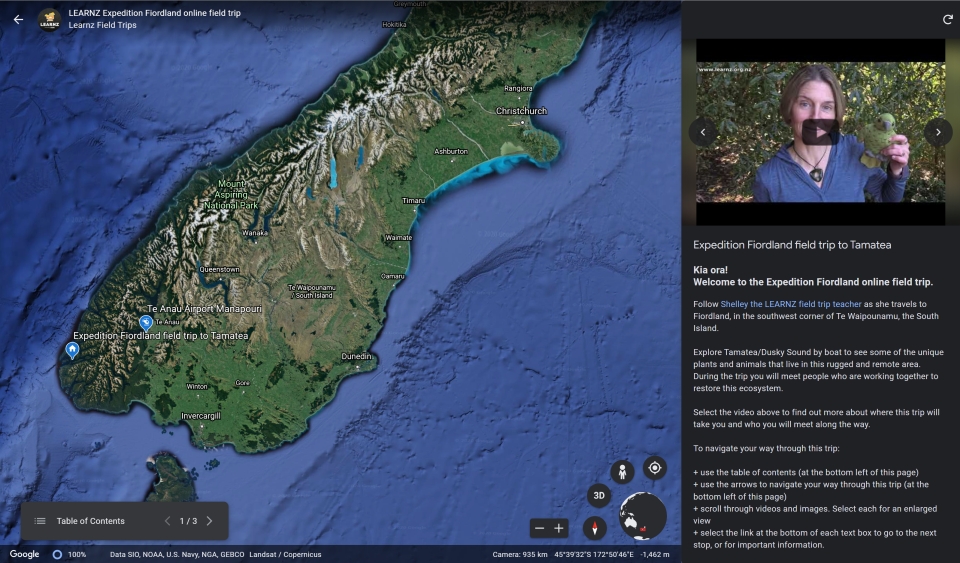Click the Christchurch map label
This screenshot has height=563, width=960.
[x=521, y=111]
